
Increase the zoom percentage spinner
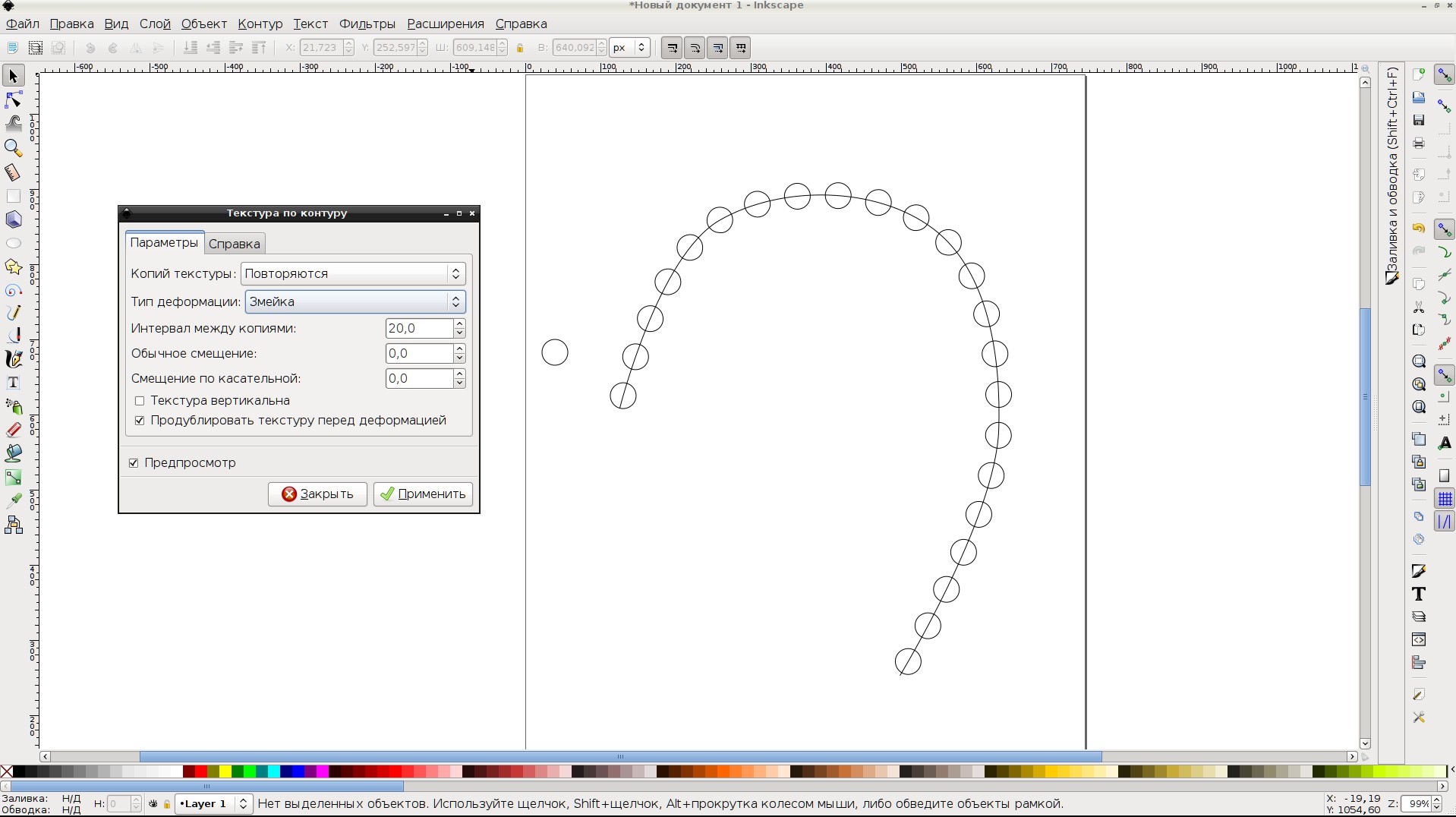[1436, 800]
